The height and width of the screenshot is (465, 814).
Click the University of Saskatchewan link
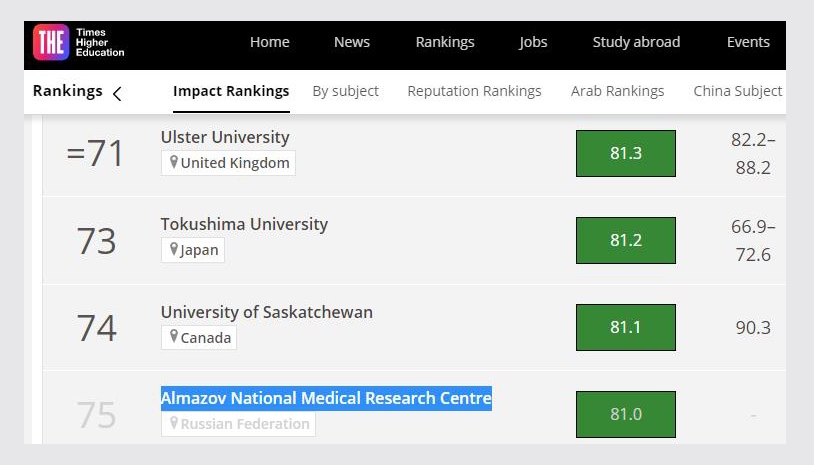(266, 312)
